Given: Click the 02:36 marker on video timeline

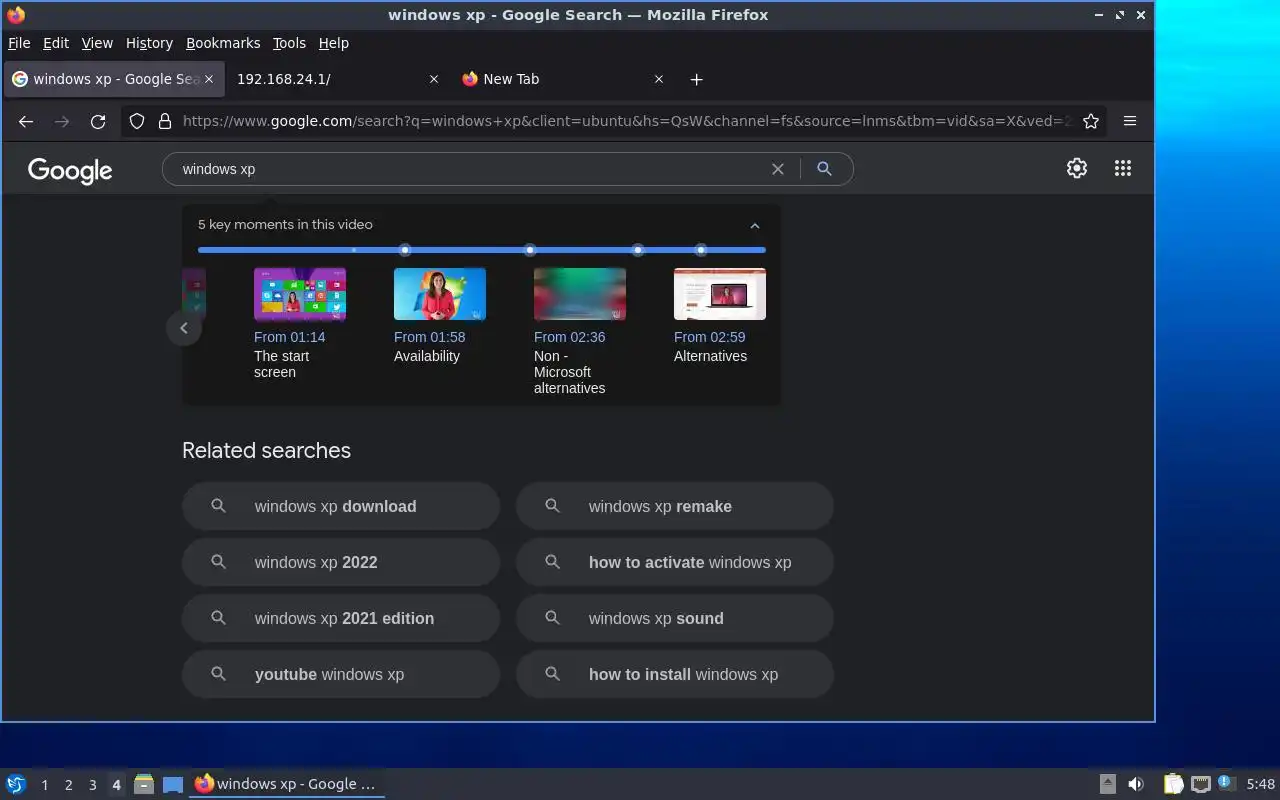Looking at the screenshot, I should point(638,250).
